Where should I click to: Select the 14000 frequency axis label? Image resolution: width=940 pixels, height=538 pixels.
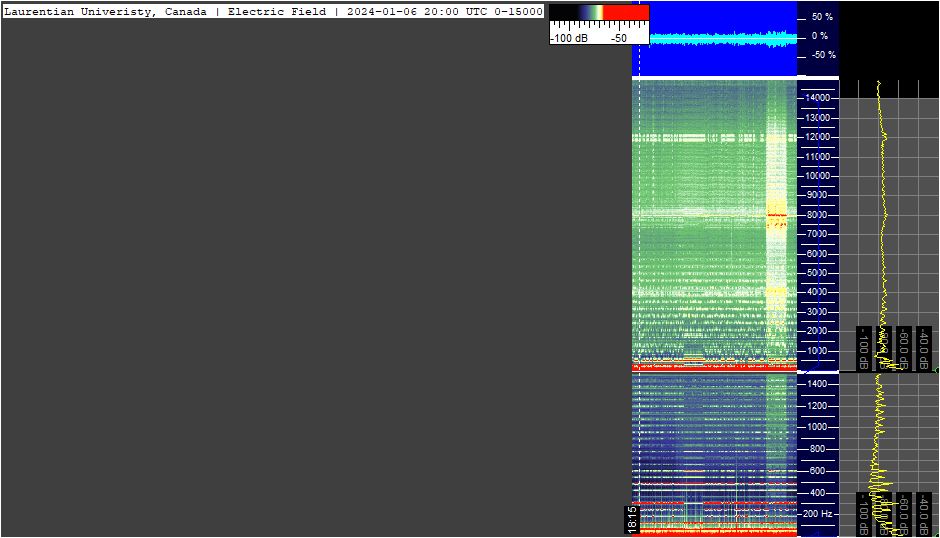(x=818, y=98)
